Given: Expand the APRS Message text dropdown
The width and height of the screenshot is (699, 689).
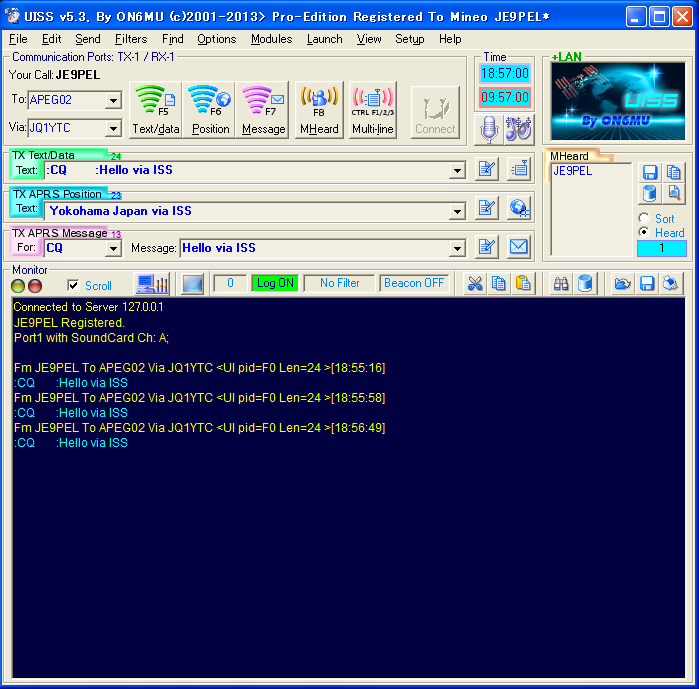Looking at the screenshot, I should pyautogui.click(x=457, y=249).
